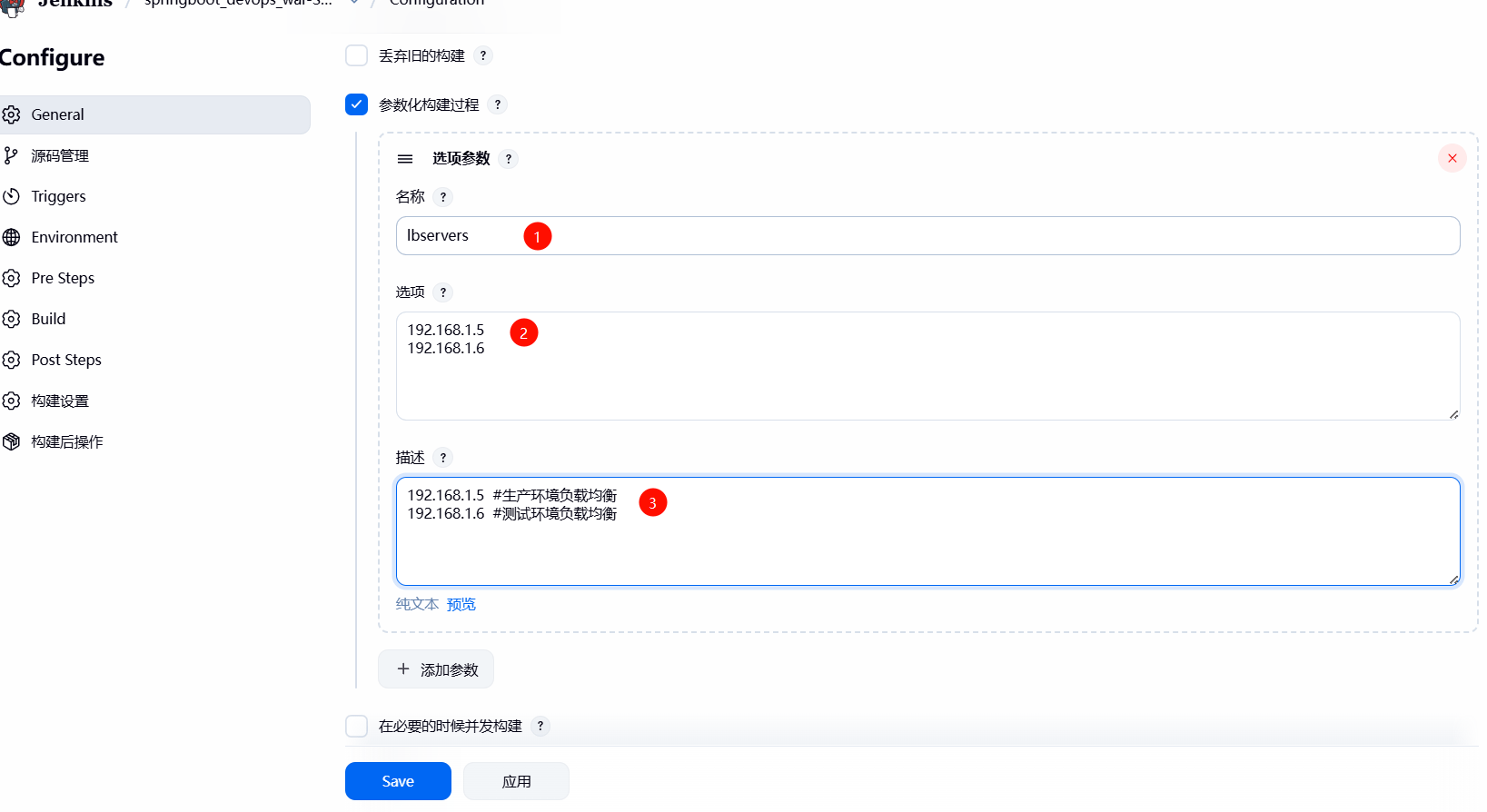Click the help icon beside 参数化构建过程

point(498,104)
